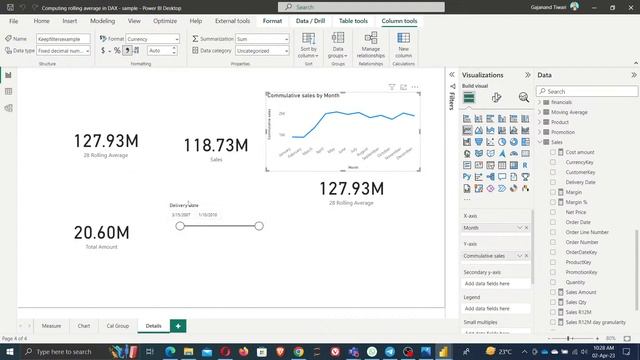
Task: Switch to the Cal Group page tab
Action: [118, 326]
